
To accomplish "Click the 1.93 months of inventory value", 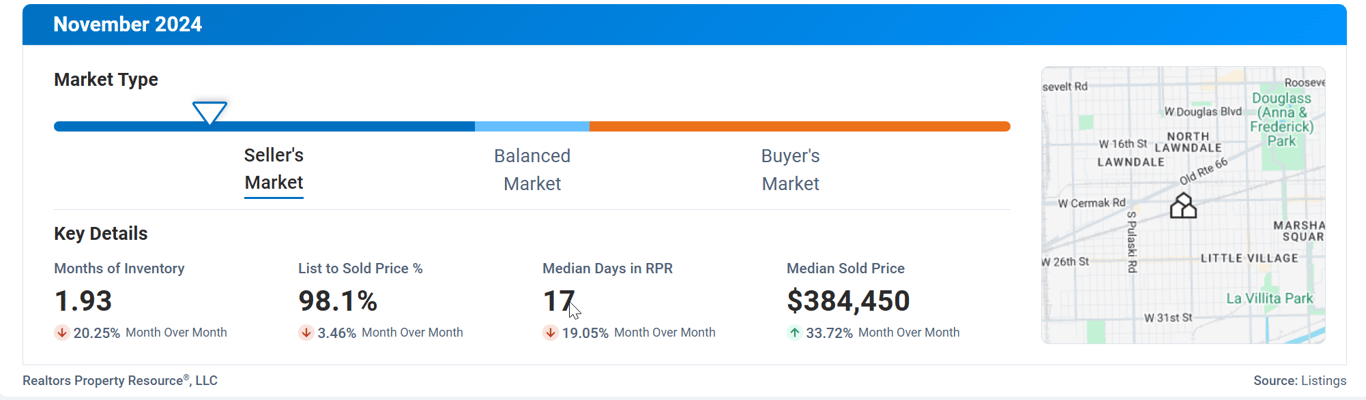I will (83, 301).
